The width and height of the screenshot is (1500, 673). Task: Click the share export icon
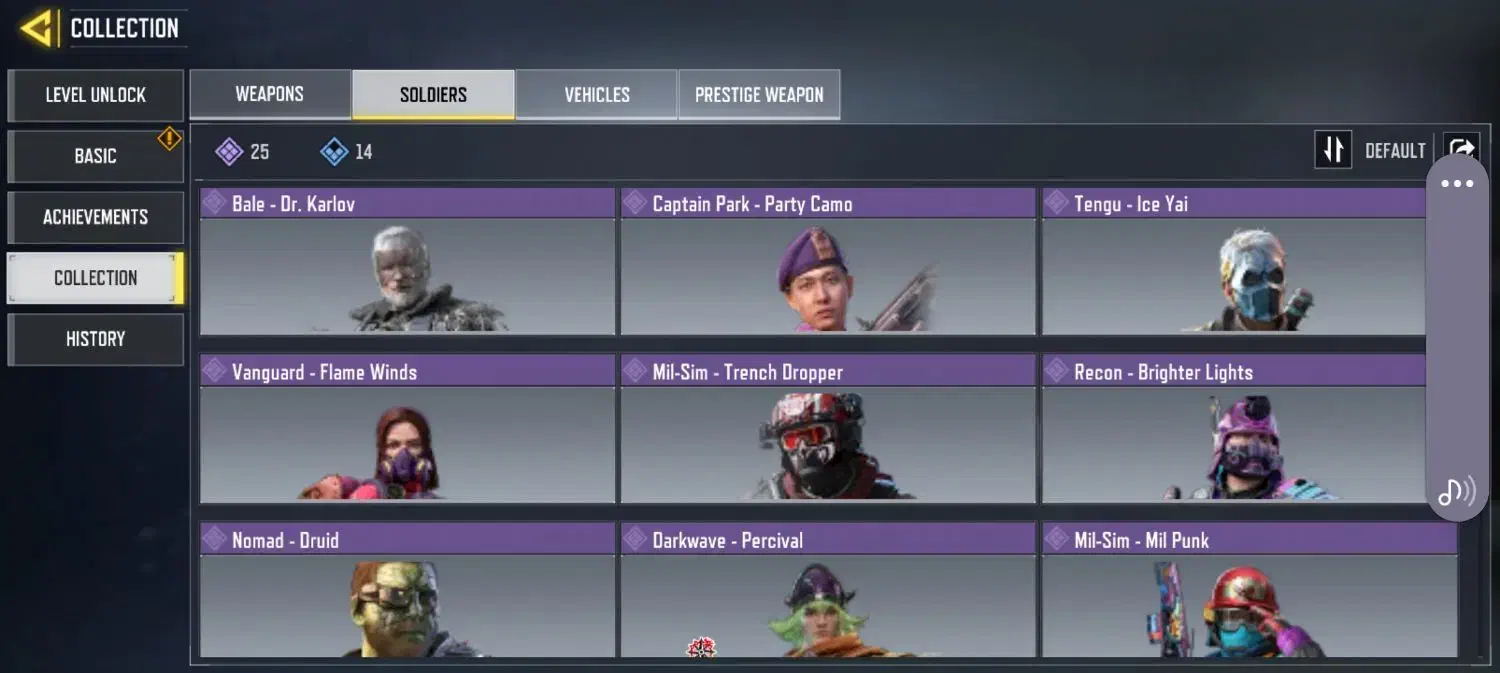pos(1460,149)
